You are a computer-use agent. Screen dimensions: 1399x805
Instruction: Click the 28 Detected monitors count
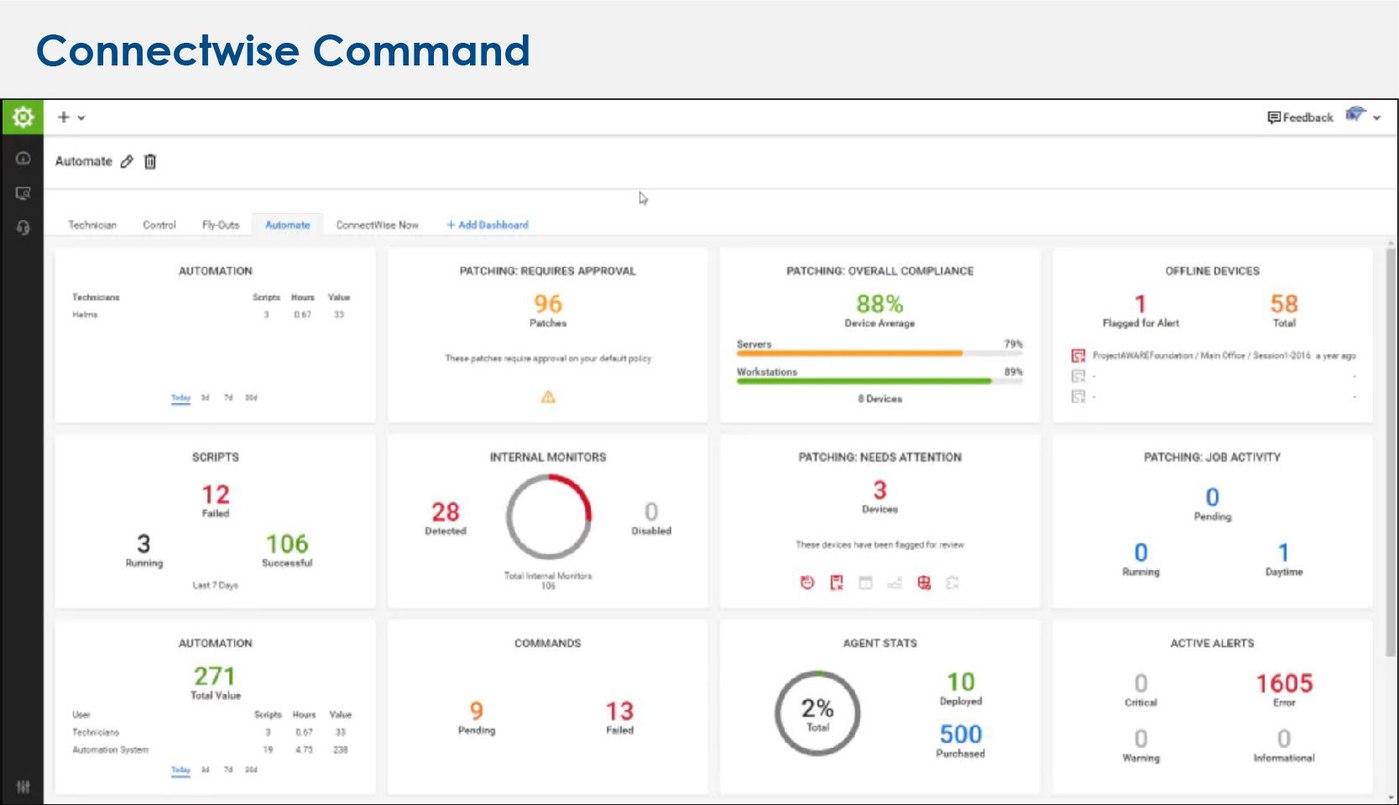pos(445,512)
